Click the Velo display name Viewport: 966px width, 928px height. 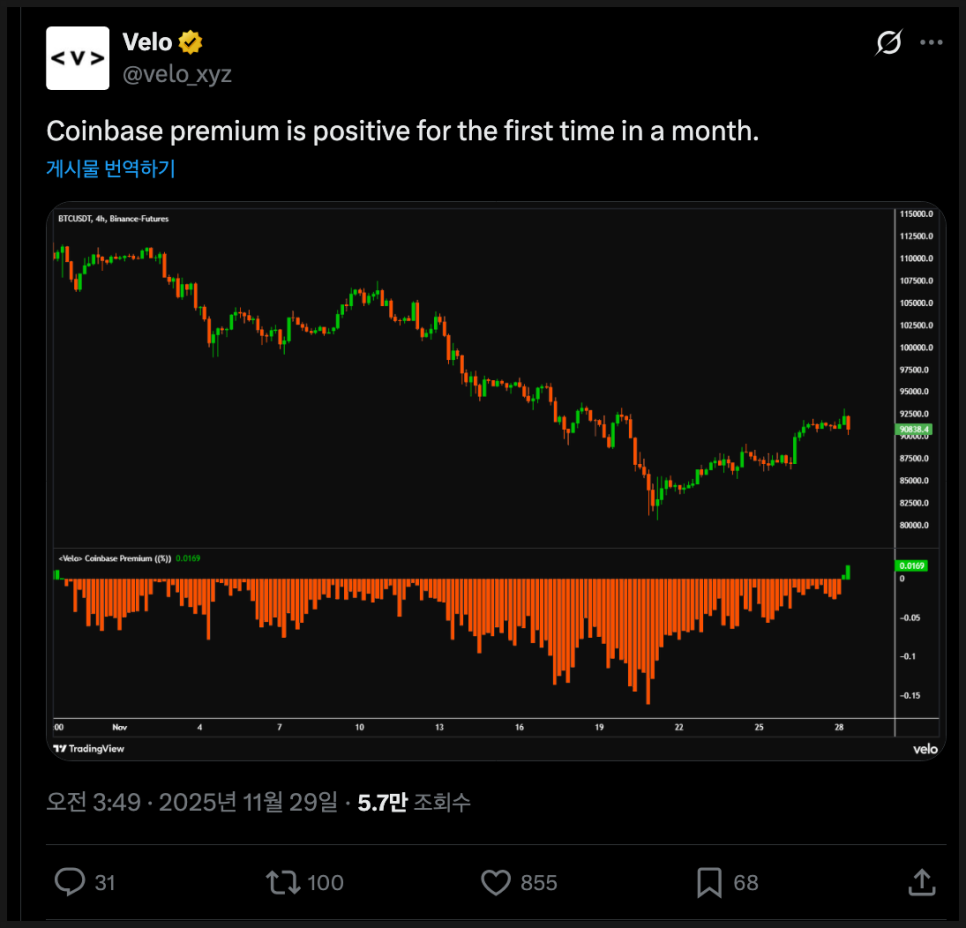pos(147,43)
